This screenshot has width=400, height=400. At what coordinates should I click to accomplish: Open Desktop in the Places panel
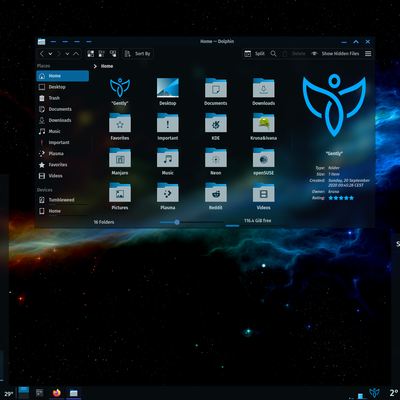point(63,87)
